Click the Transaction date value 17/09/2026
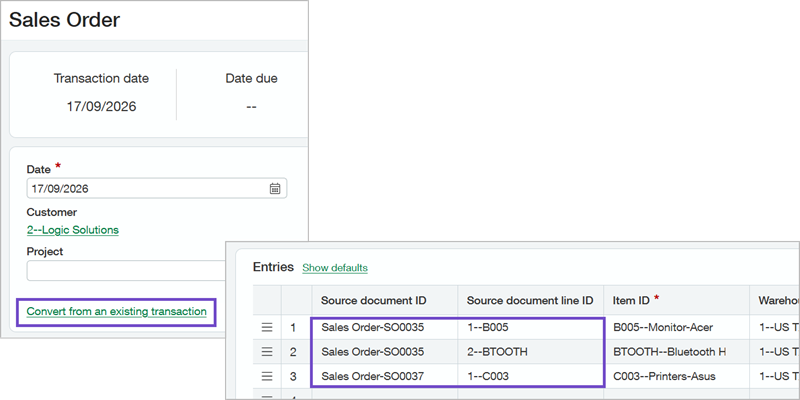Viewport: 800px width, 400px height. [x=102, y=107]
